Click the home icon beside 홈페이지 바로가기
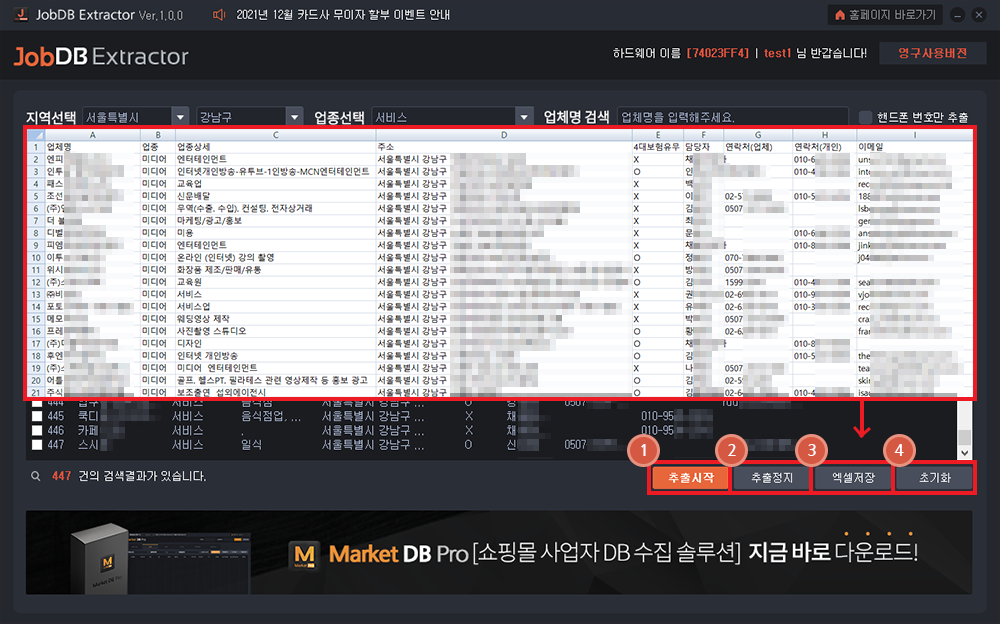Screen dimensions: 1000x624 (840, 15)
